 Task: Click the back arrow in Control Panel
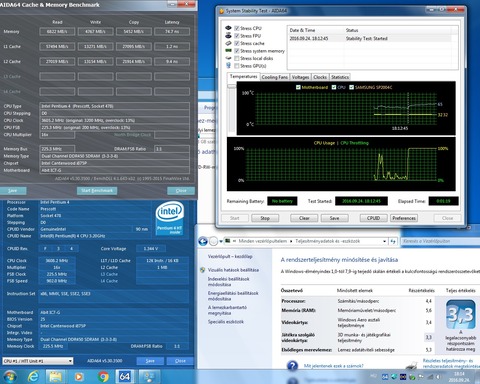[203, 241]
